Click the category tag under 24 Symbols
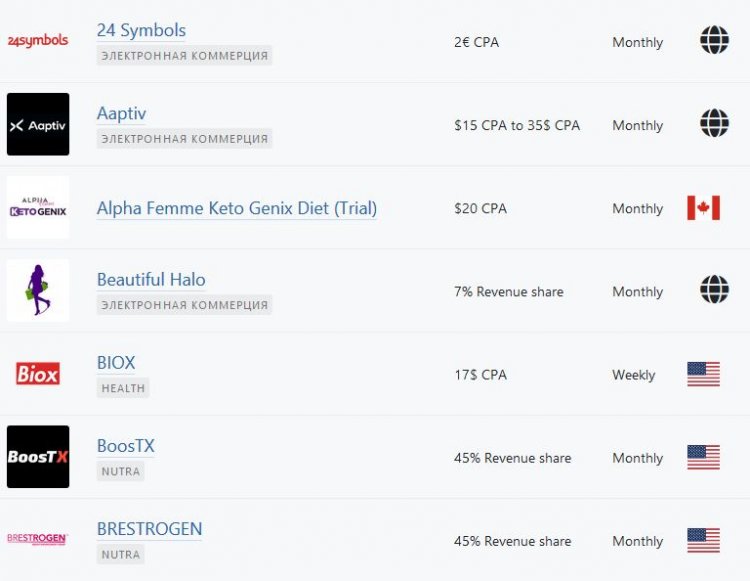The width and height of the screenshot is (750, 581). [x=185, y=56]
